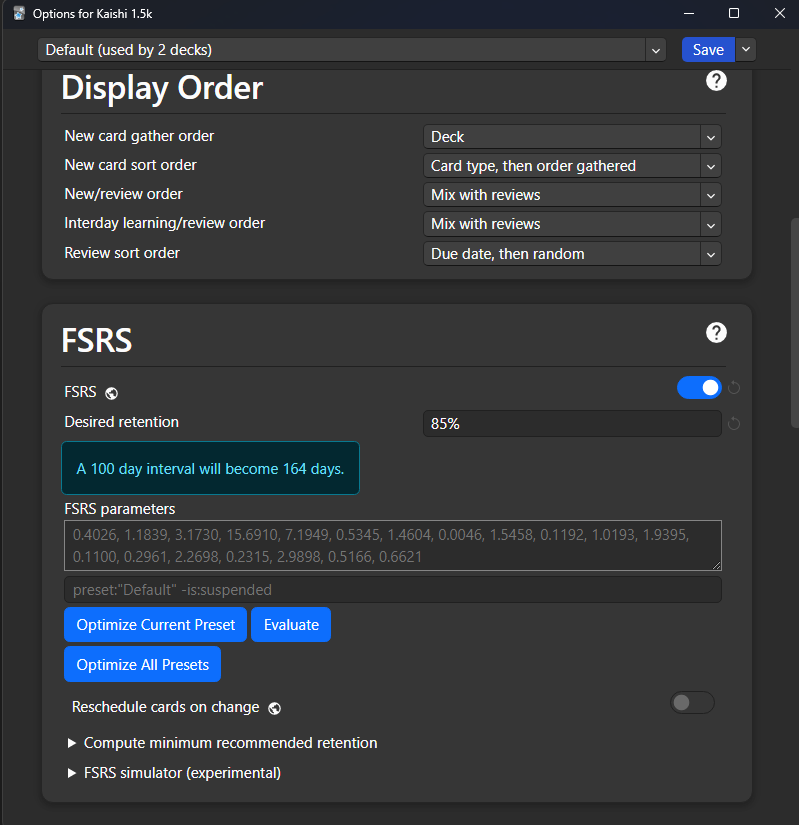Click Optimize All Presets
The height and width of the screenshot is (825, 799).
click(143, 665)
